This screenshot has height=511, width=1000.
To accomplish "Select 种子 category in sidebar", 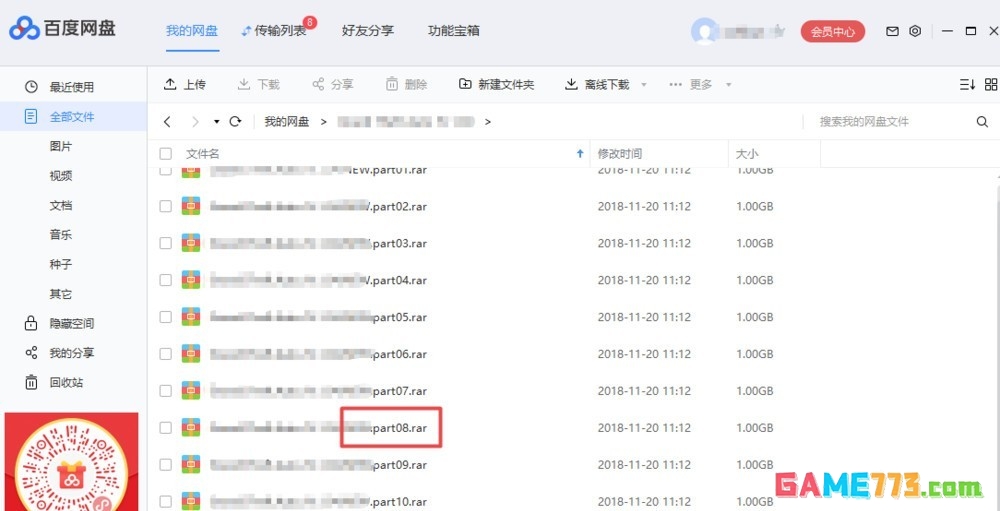I will click(61, 264).
